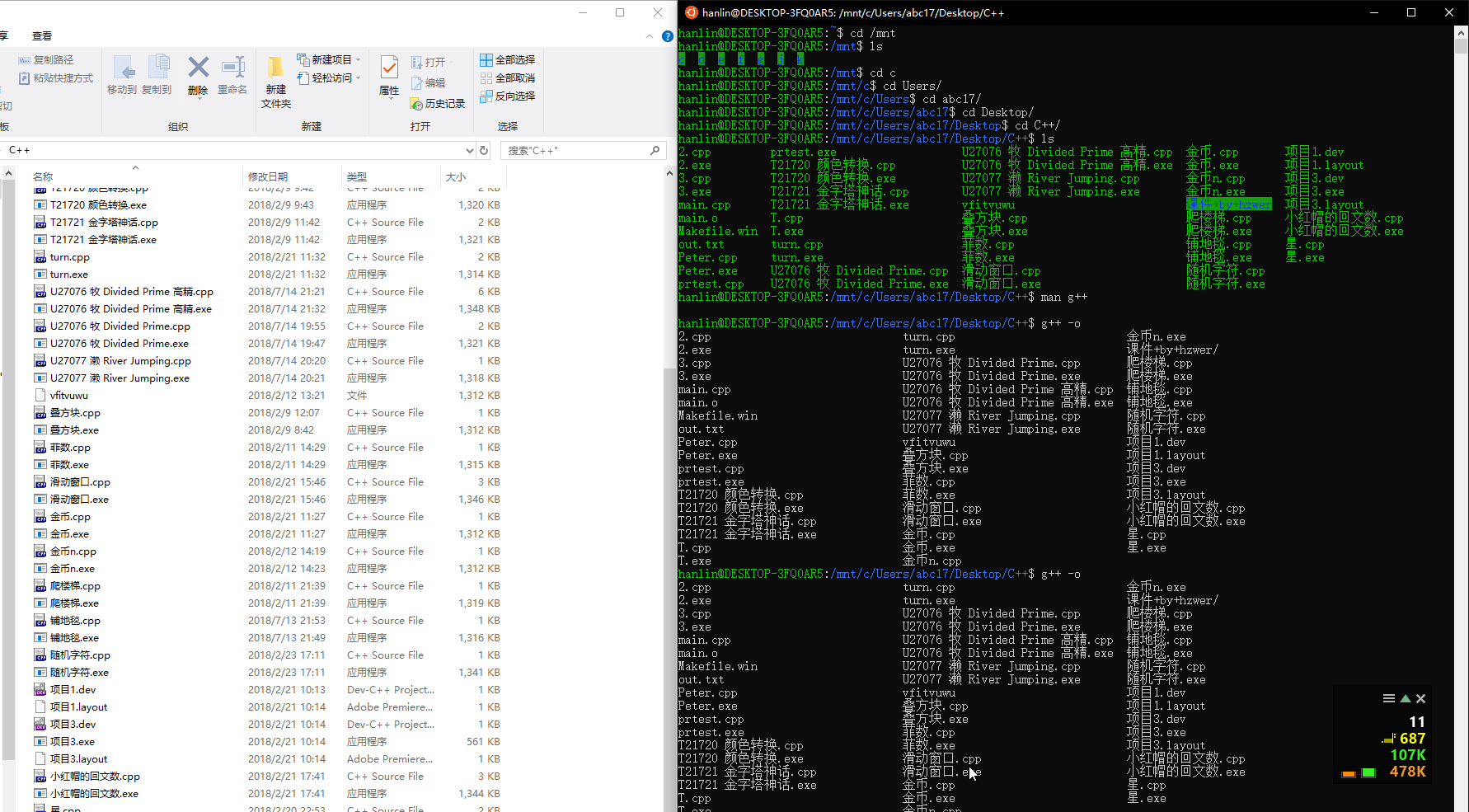
Task: Click the Delete (删除) red X icon
Action: [x=198, y=68]
